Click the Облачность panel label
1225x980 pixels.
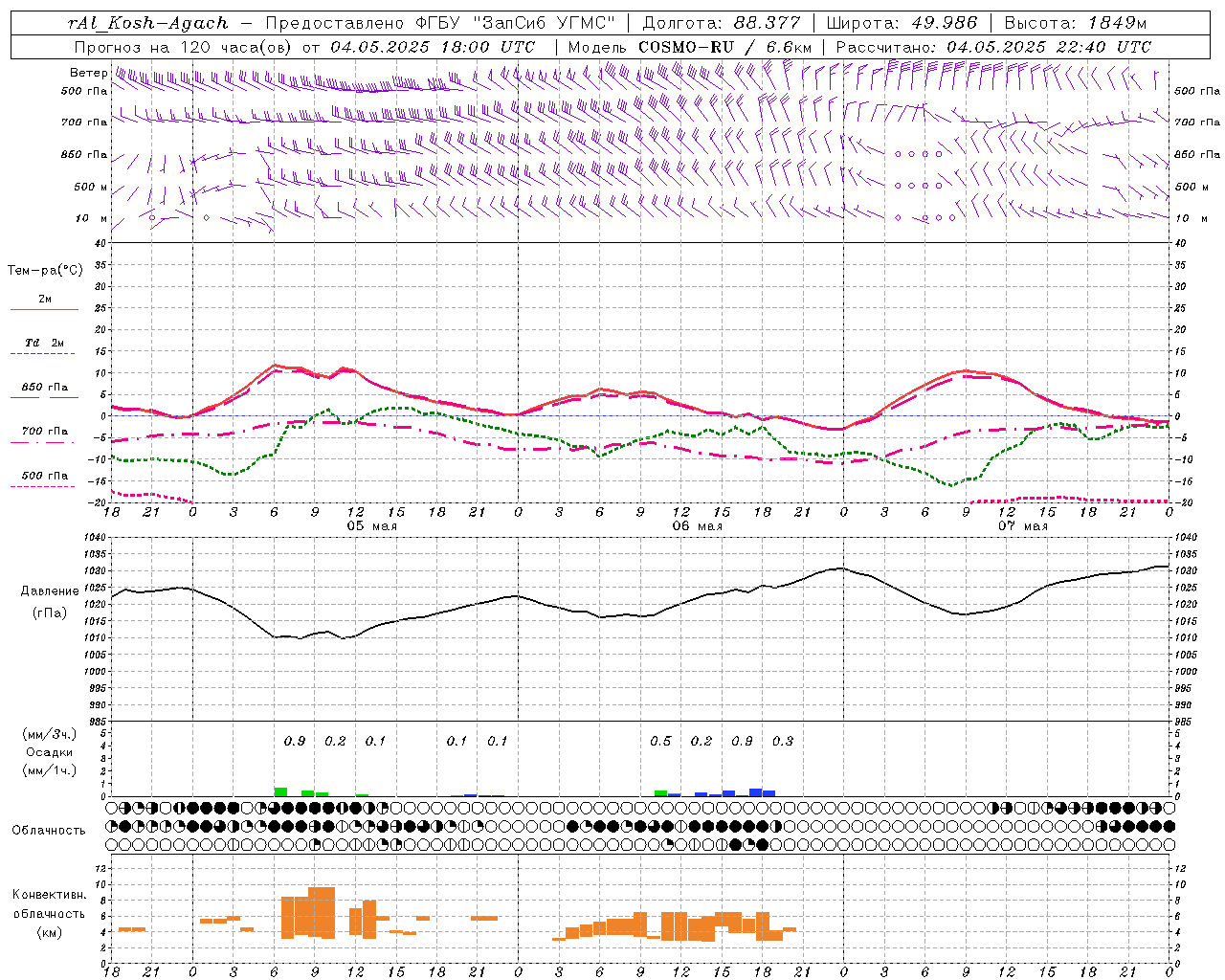coord(49,830)
